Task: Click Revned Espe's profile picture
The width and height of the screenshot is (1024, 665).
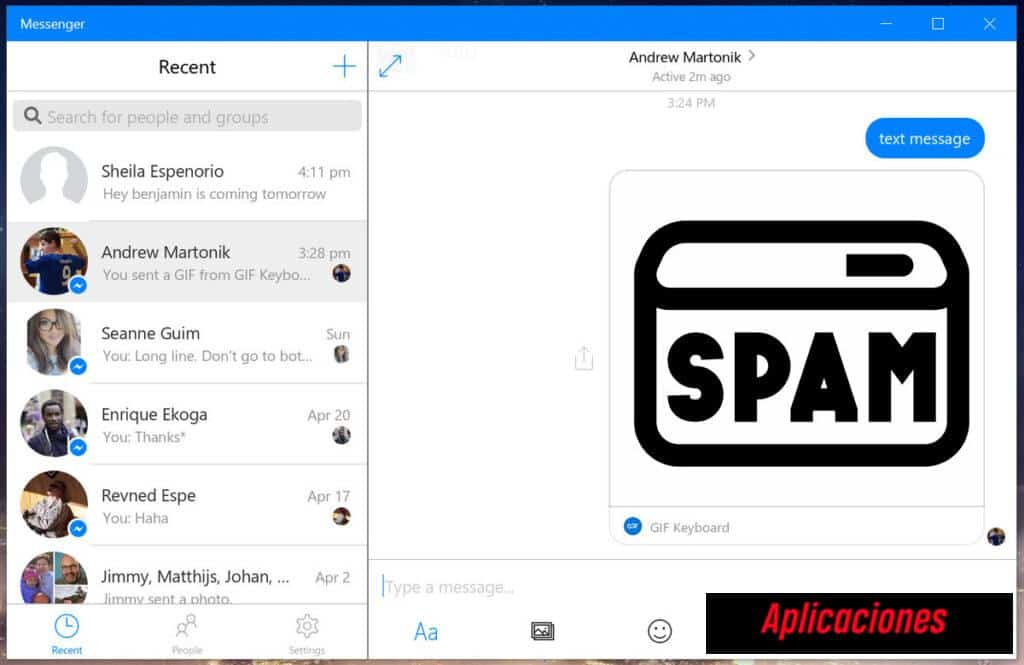Action: (54, 504)
